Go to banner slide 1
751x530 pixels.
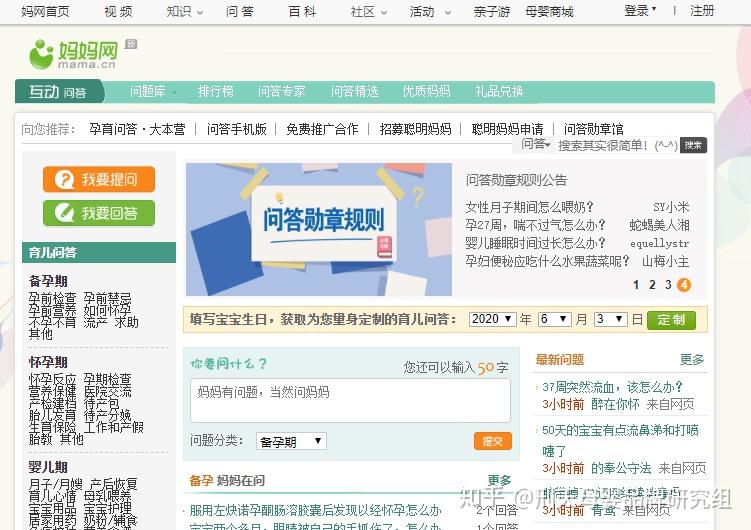pyautogui.click(x=636, y=285)
